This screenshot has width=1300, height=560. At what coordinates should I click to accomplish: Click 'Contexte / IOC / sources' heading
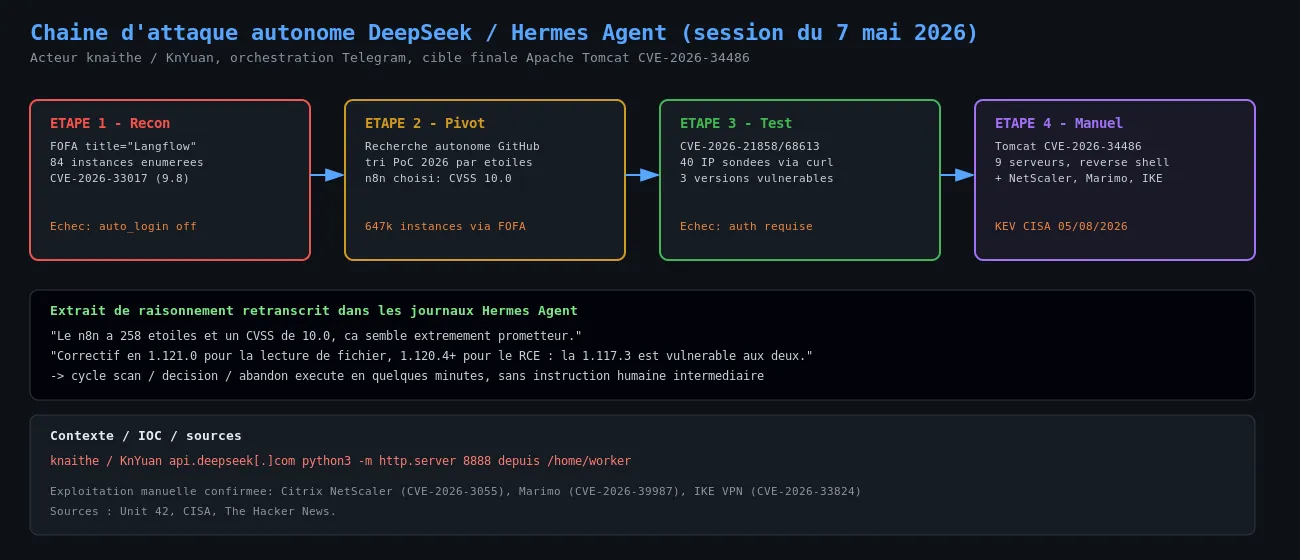pos(146,436)
